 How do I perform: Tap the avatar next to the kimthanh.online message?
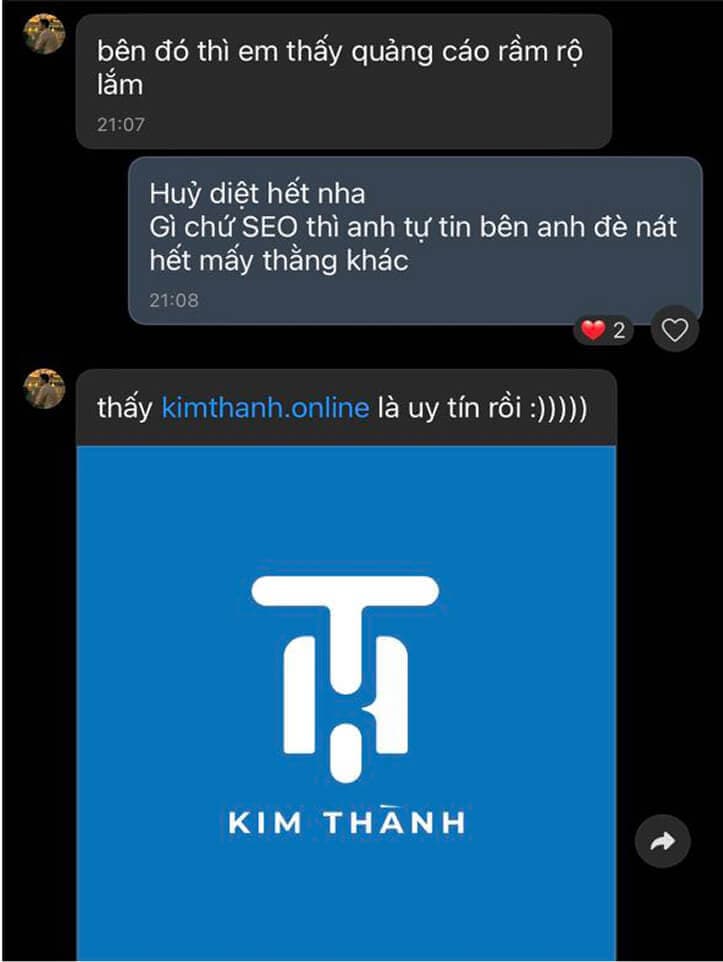[x=44, y=388]
